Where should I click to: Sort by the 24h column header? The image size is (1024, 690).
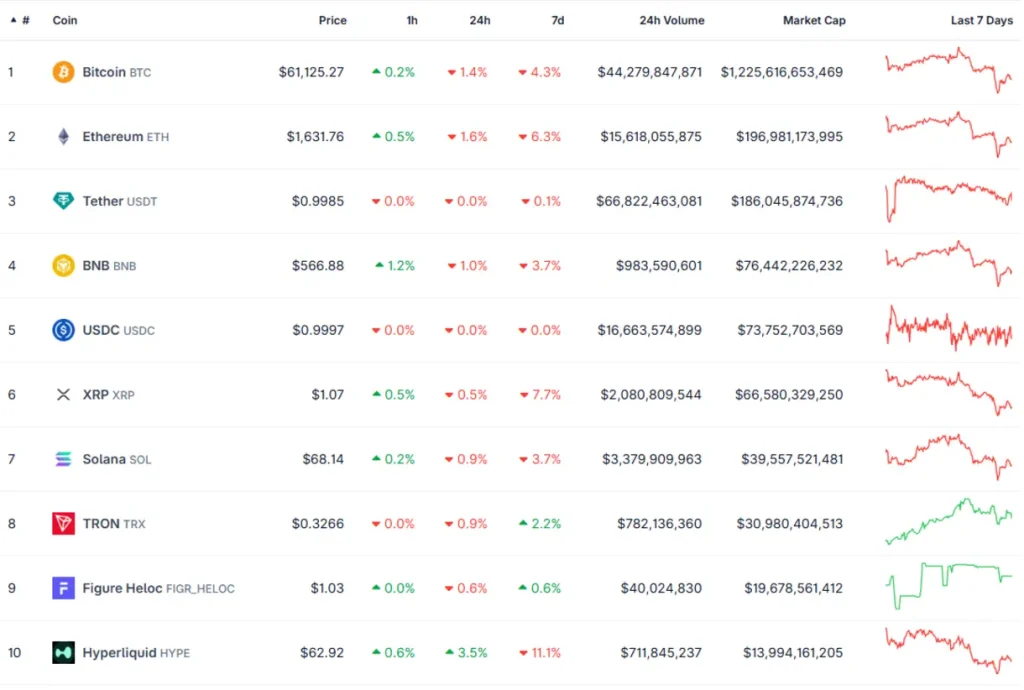point(480,20)
